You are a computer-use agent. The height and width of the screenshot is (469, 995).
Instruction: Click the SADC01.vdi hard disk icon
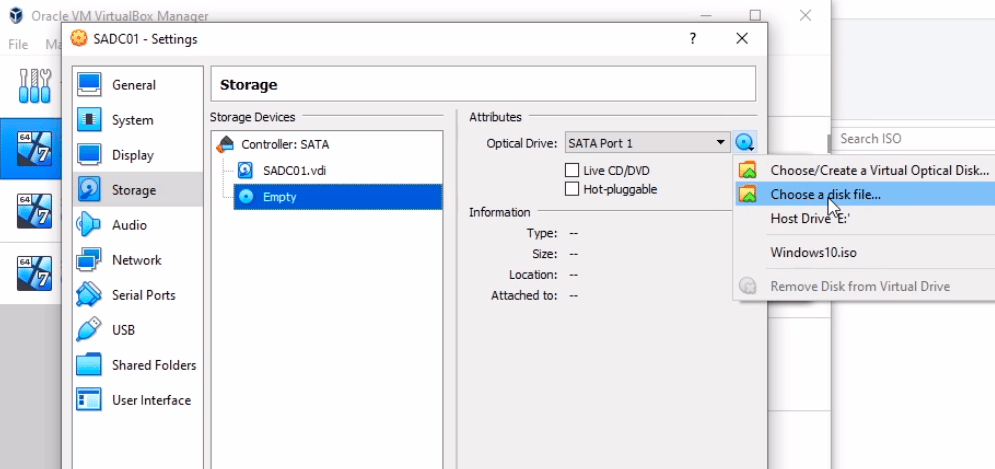tap(245, 170)
